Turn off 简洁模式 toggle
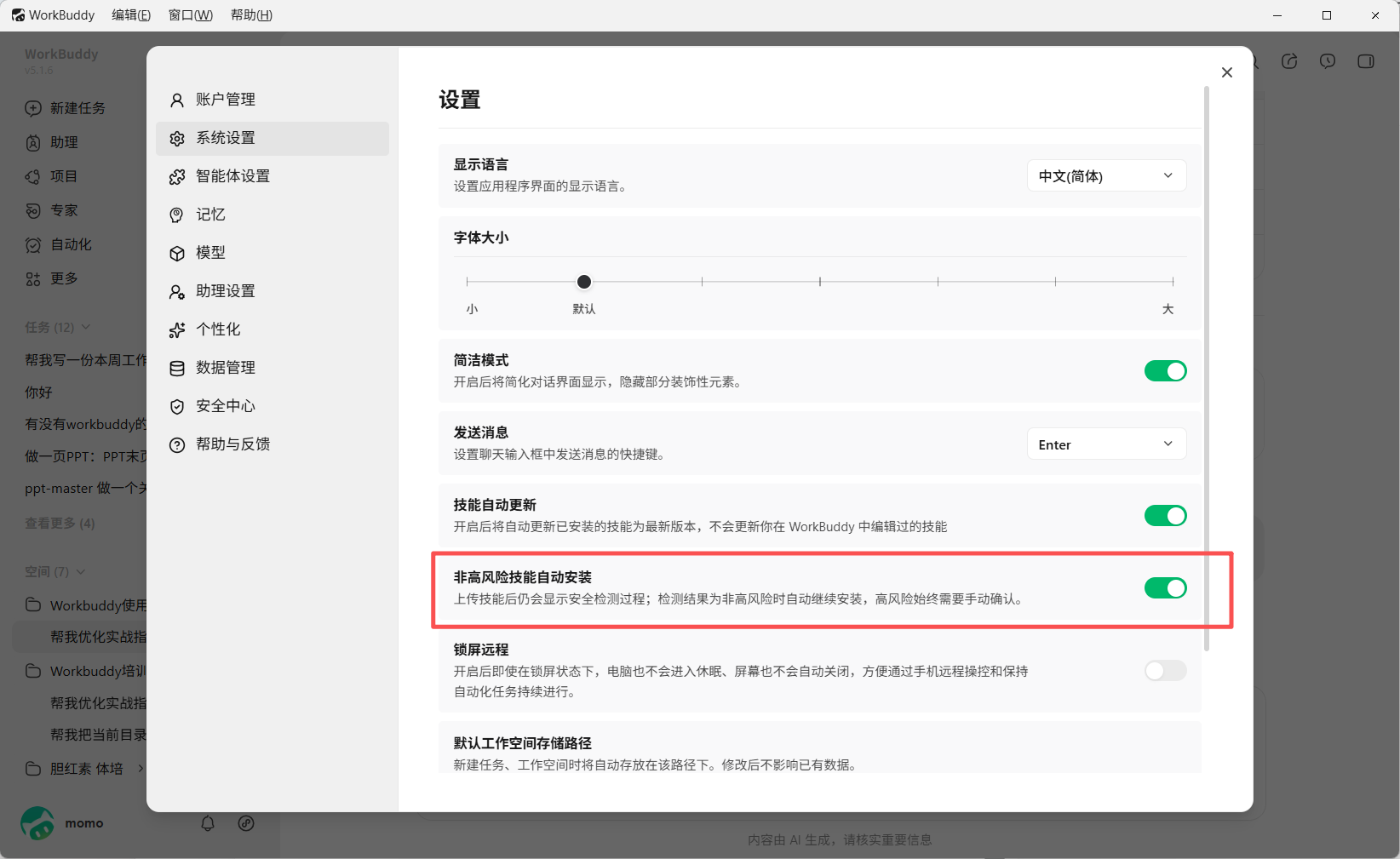The height and width of the screenshot is (859, 1400). pos(1166,371)
